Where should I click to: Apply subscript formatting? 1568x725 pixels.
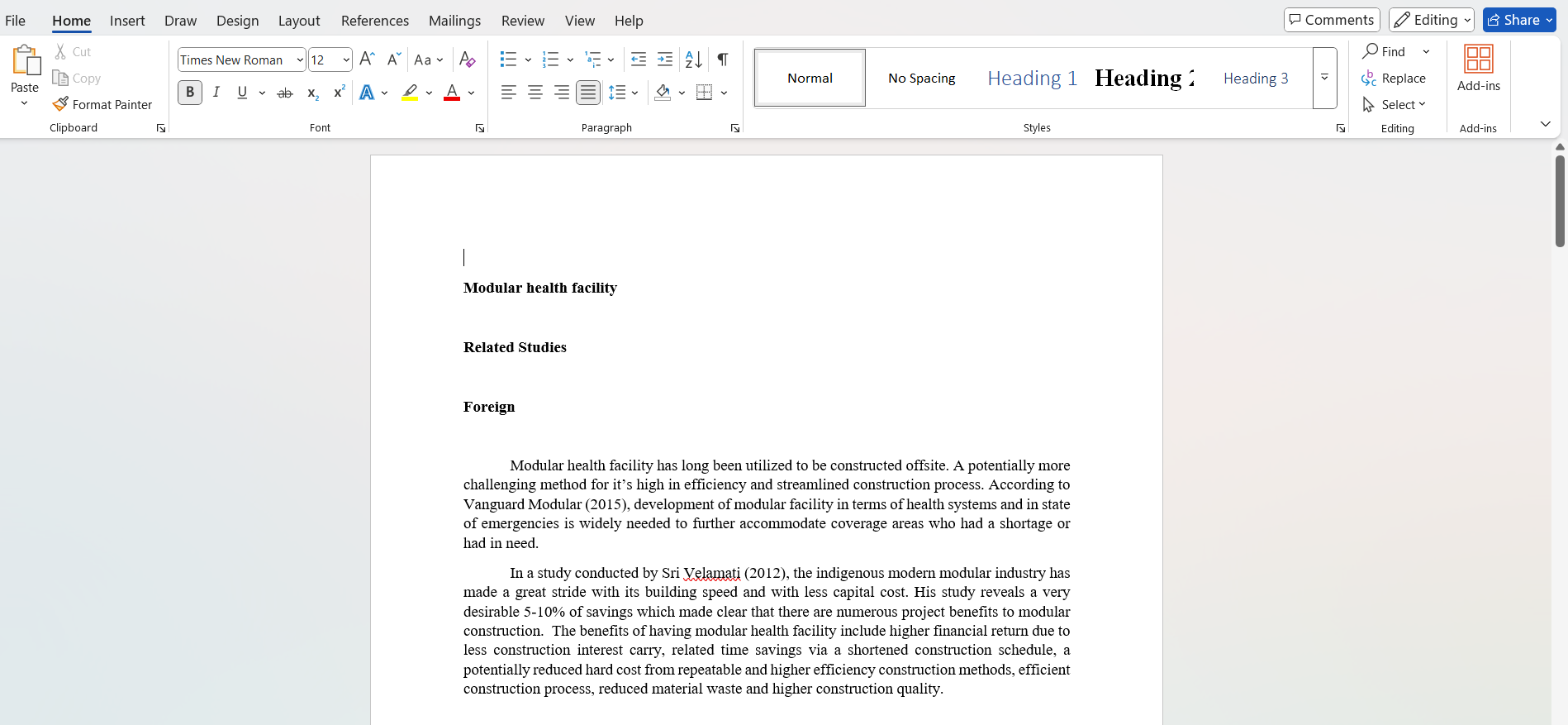312,93
